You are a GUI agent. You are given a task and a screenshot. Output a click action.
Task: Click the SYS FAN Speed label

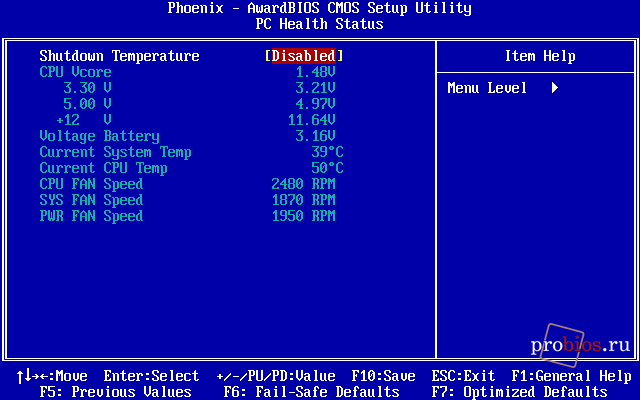coord(91,200)
